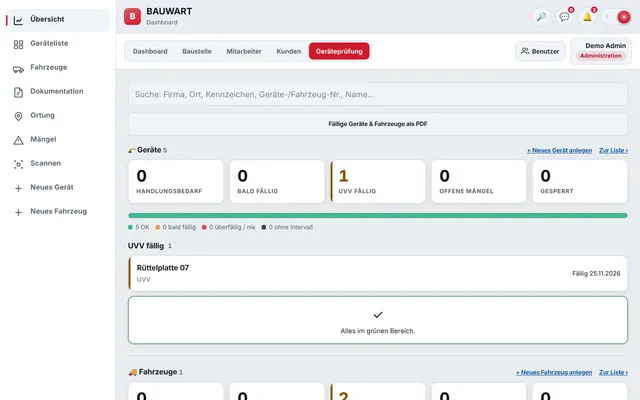Open Scannen via the scan frame icon
Screen dimensions: 640x400
coord(18,164)
